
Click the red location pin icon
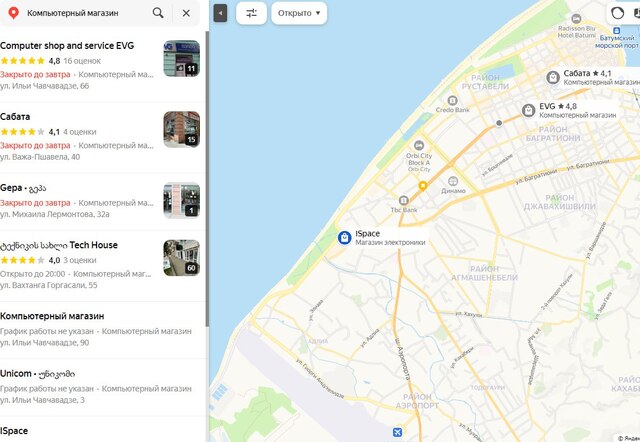[x=13, y=13]
